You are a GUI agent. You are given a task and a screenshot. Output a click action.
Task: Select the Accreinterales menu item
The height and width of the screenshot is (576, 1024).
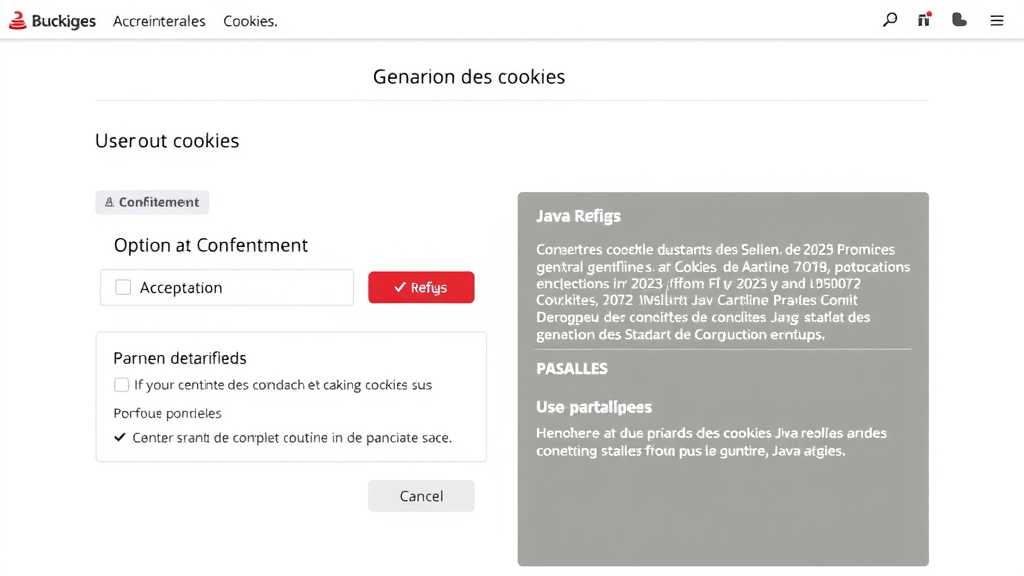pos(159,20)
